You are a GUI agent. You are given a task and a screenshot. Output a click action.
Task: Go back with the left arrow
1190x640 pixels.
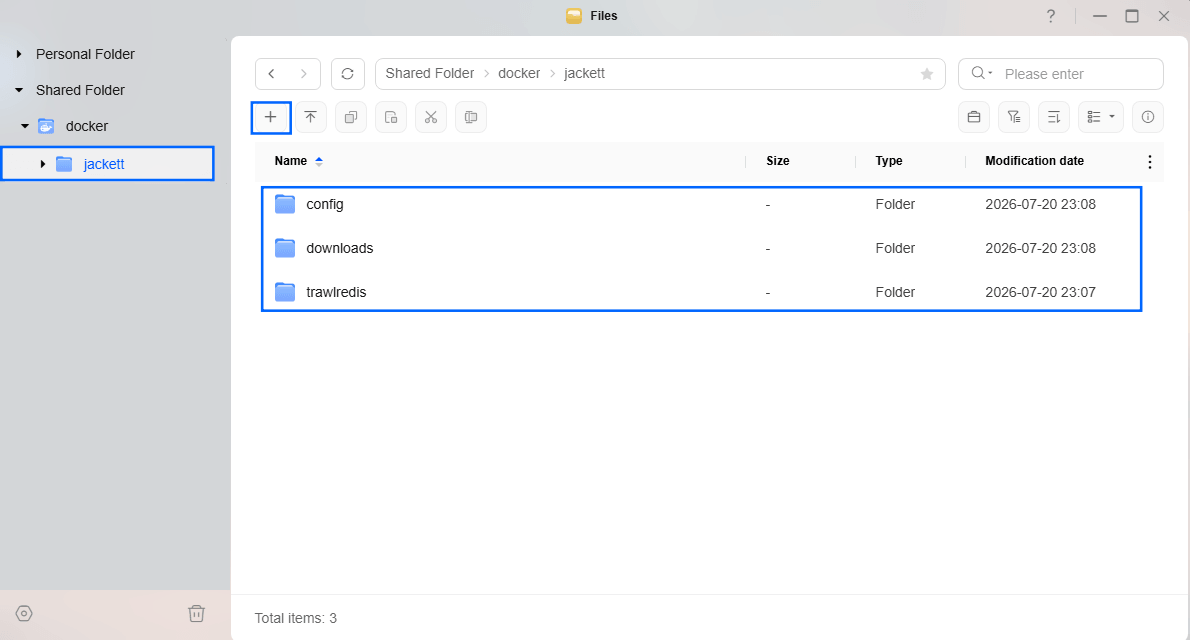click(272, 74)
